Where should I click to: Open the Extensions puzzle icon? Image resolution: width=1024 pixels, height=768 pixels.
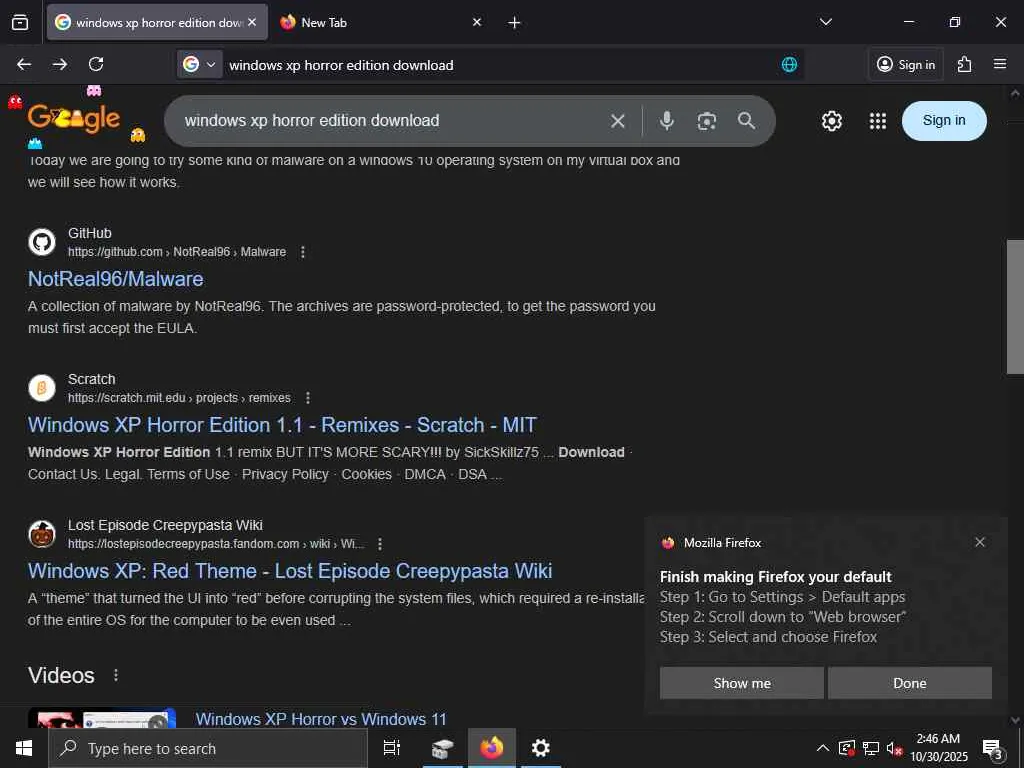coord(965,64)
